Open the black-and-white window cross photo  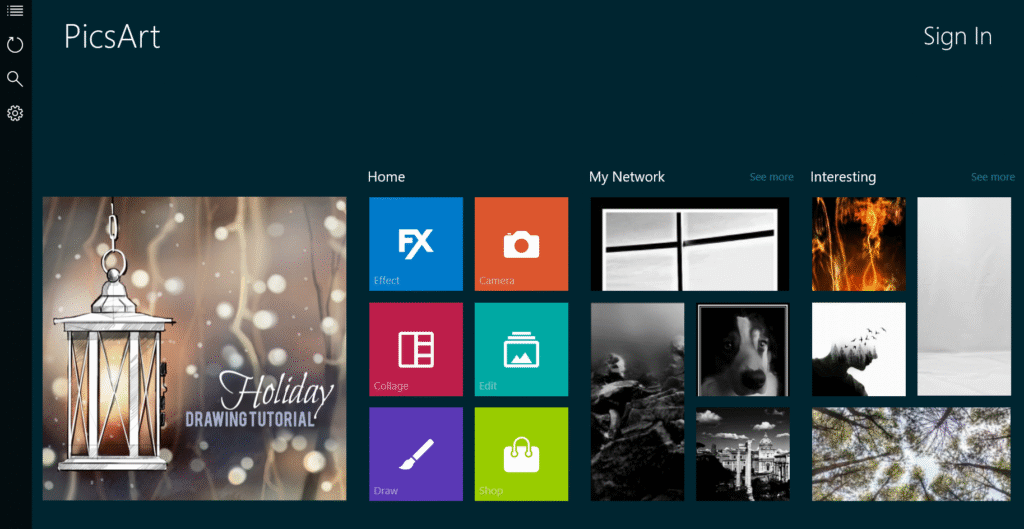(690, 244)
